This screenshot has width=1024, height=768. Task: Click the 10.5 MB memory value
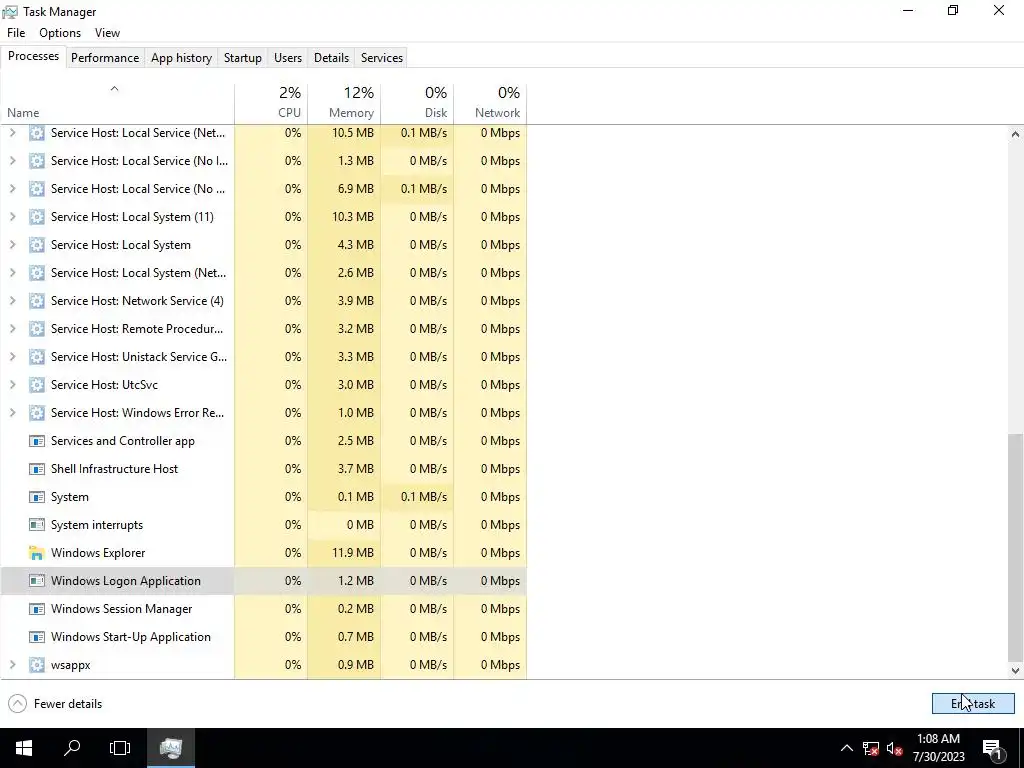tap(353, 133)
